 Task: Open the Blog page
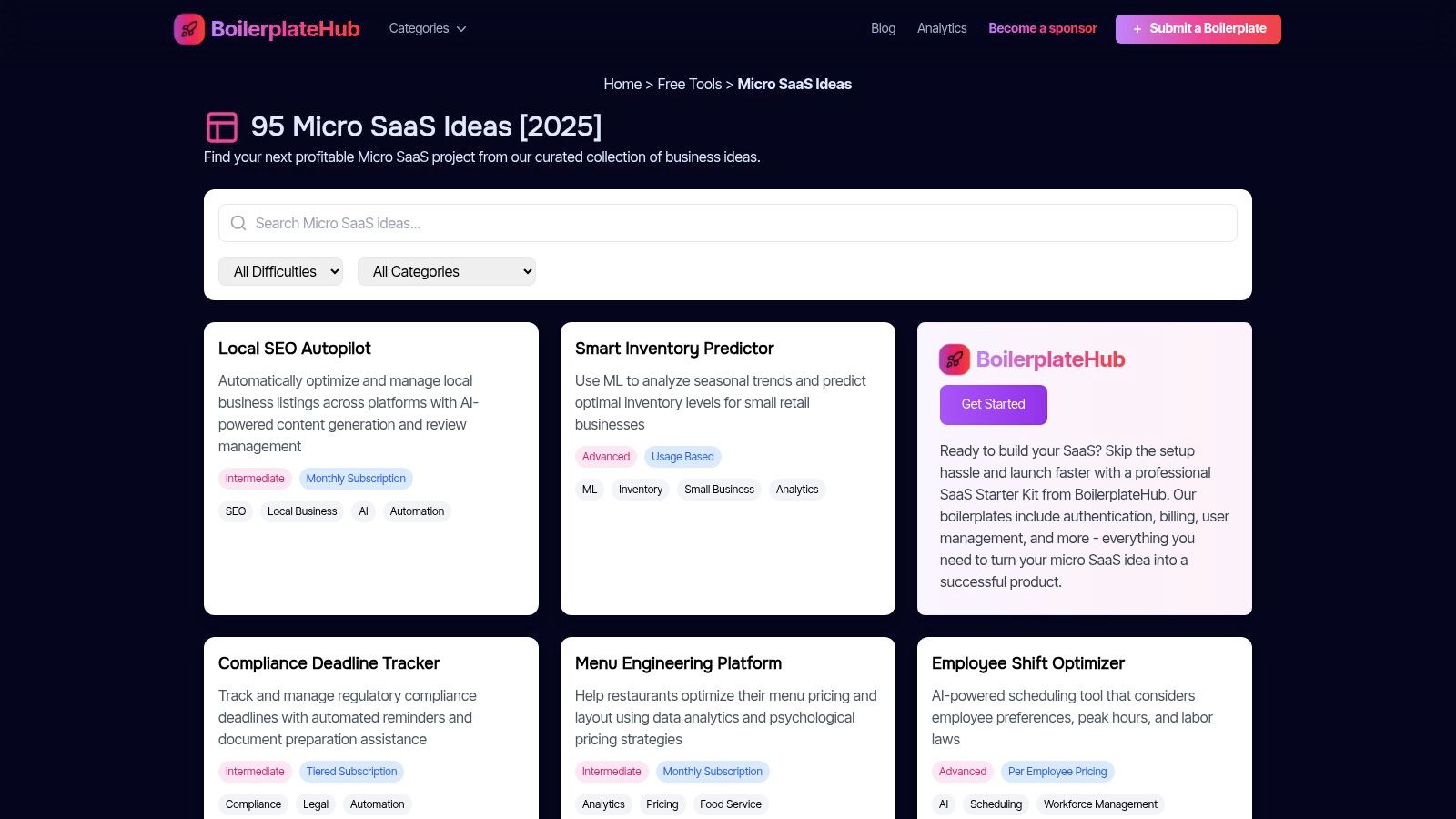click(883, 28)
